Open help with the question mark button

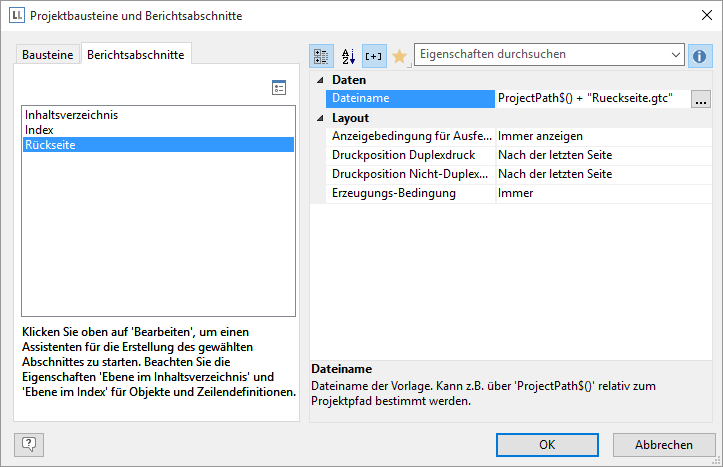coord(29,444)
